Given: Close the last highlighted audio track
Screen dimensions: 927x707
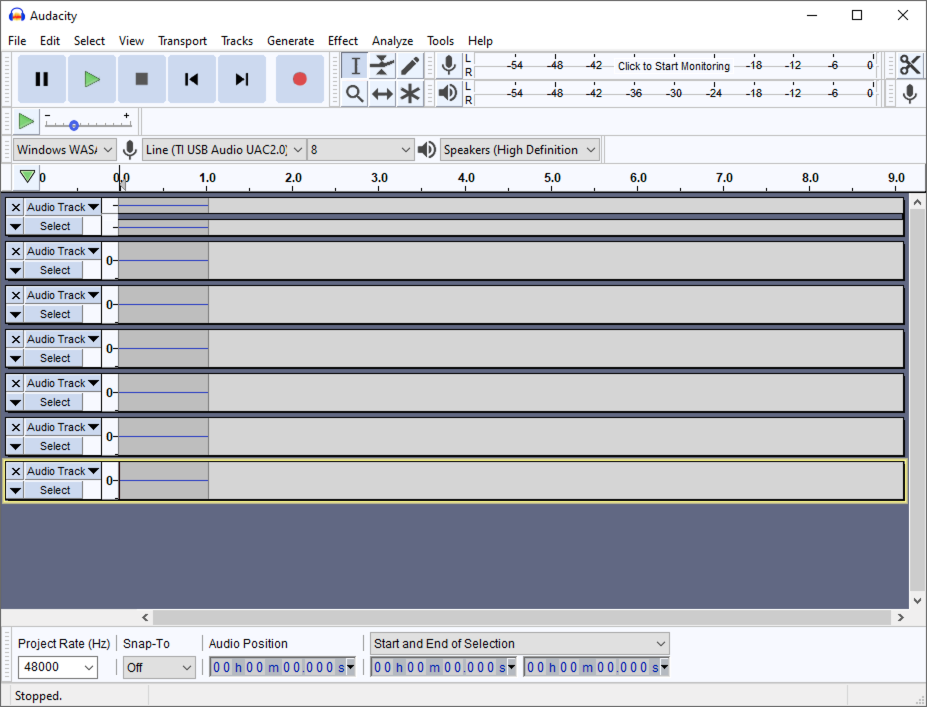Looking at the screenshot, I should (16, 471).
